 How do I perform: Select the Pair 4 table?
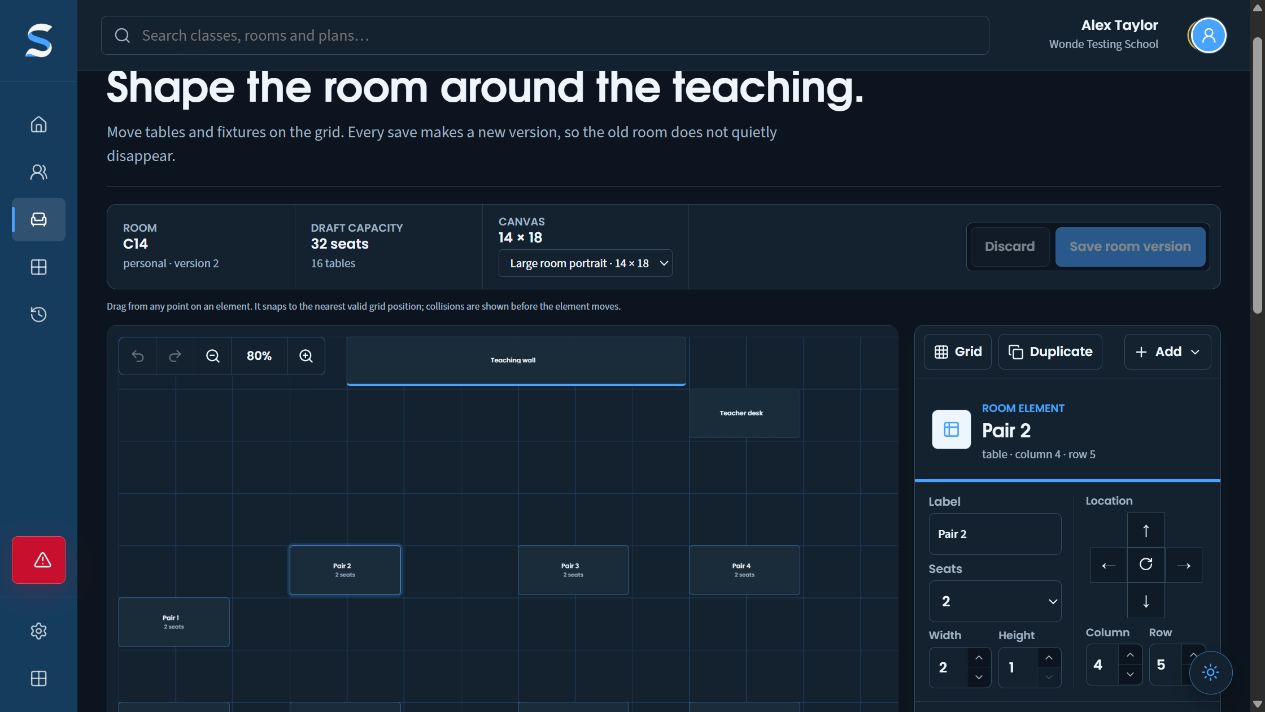point(744,570)
